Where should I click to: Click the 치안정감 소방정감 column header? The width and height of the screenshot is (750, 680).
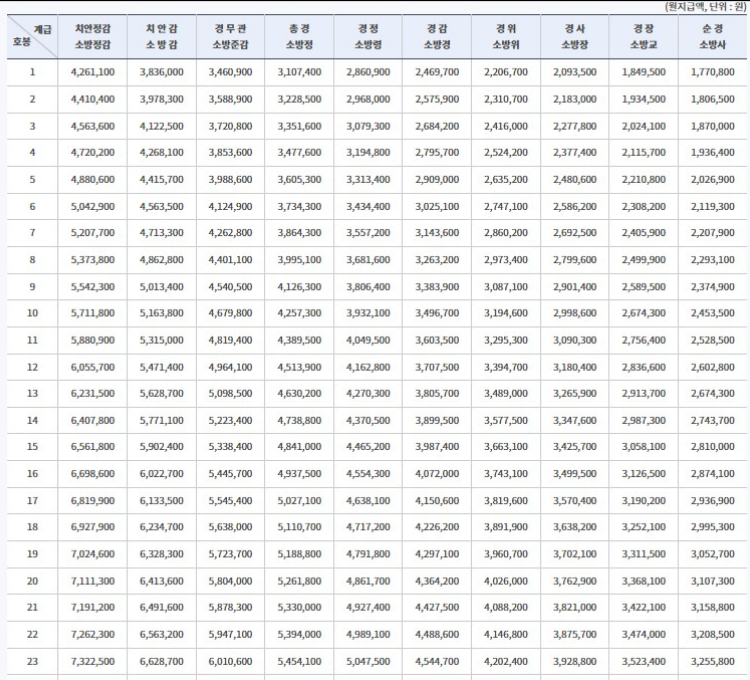click(92, 36)
